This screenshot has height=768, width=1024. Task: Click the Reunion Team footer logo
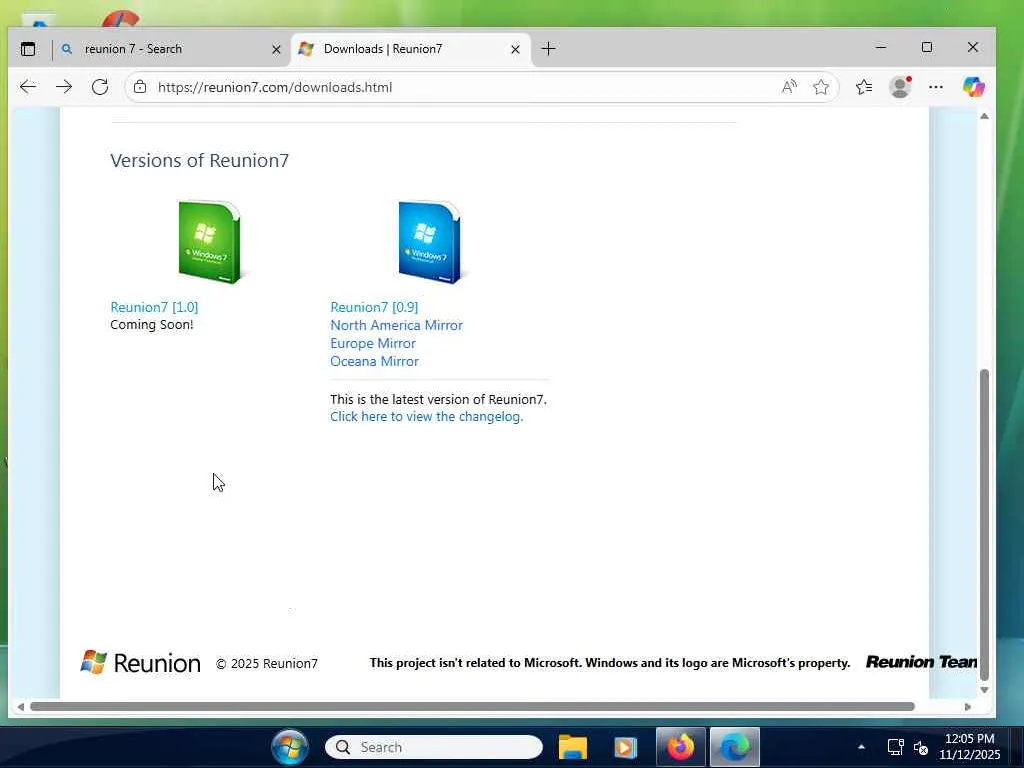coord(921,662)
